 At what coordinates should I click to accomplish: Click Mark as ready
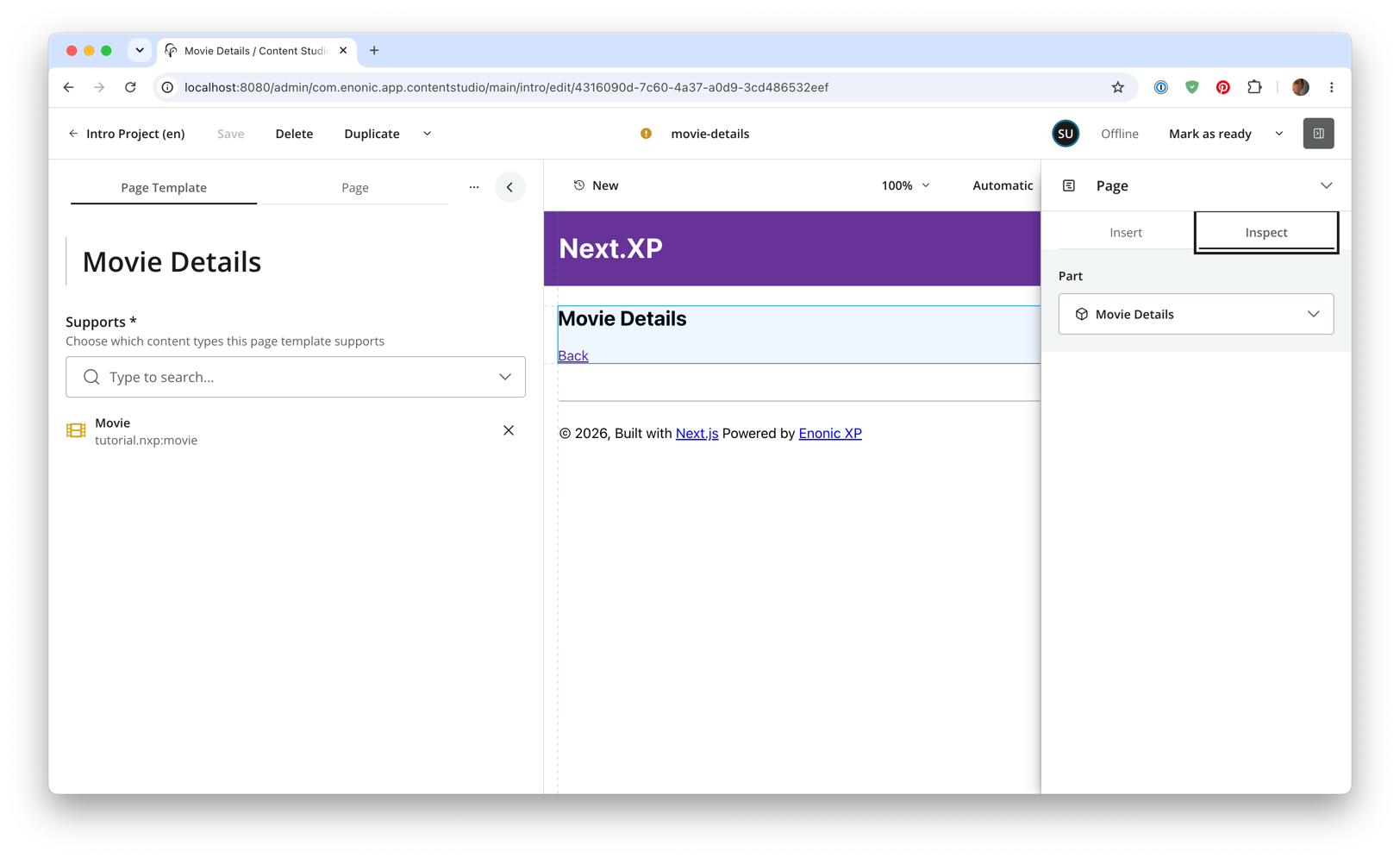[1209, 134]
